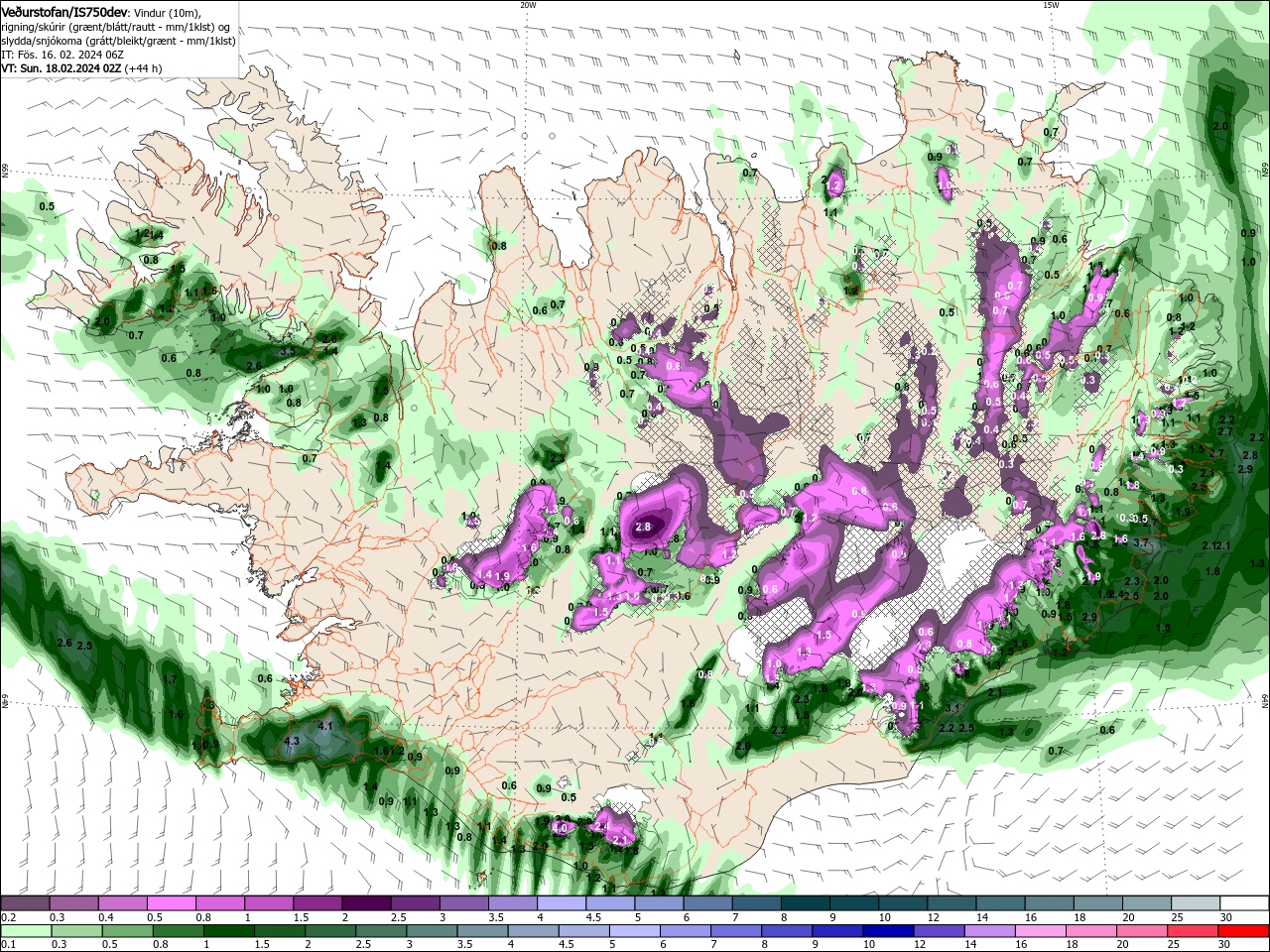
Task: Select the upper legend swatch from 4 to 4.5
Action: click(561, 904)
